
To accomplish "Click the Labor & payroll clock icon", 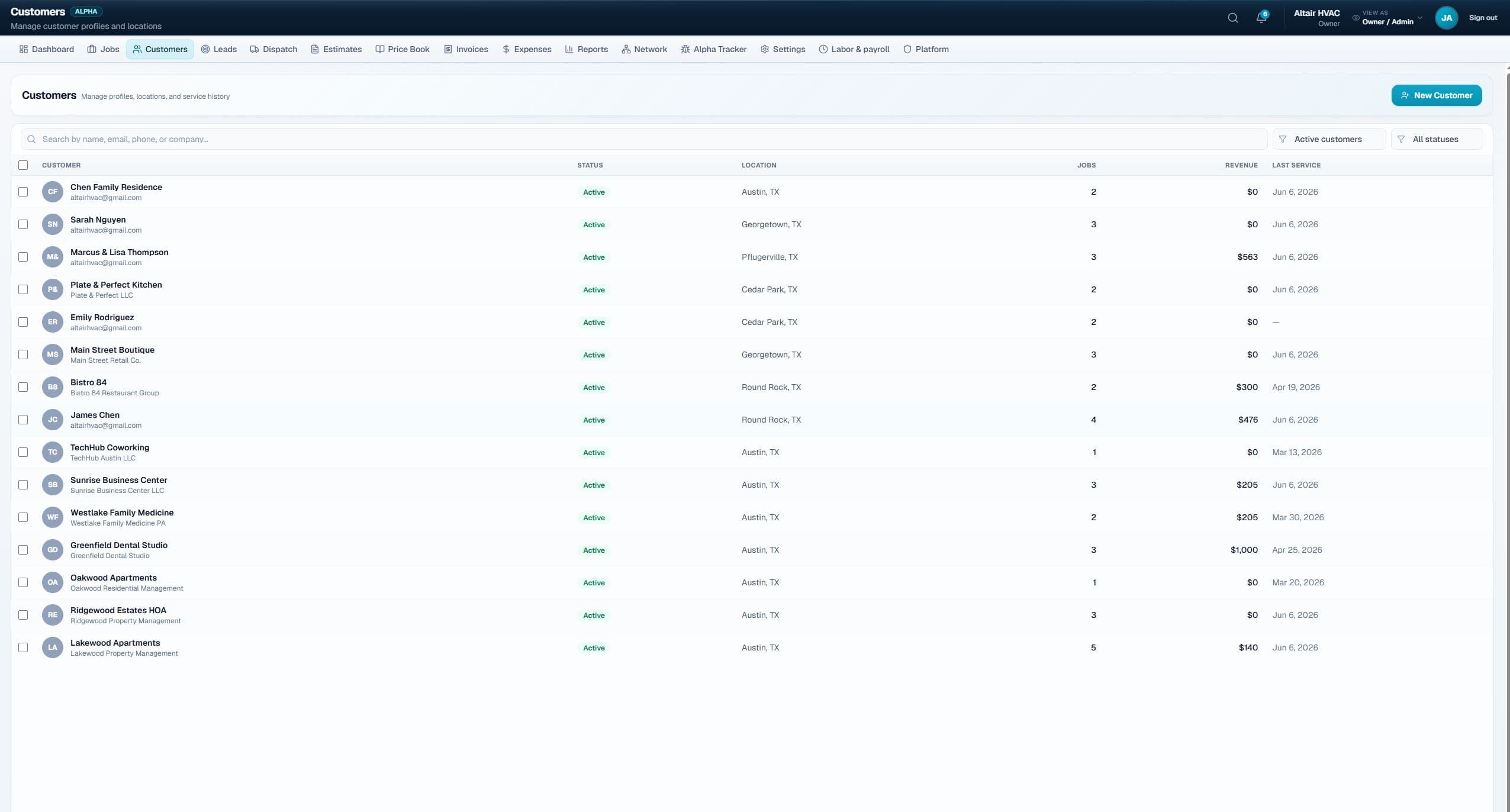I will click(823, 49).
